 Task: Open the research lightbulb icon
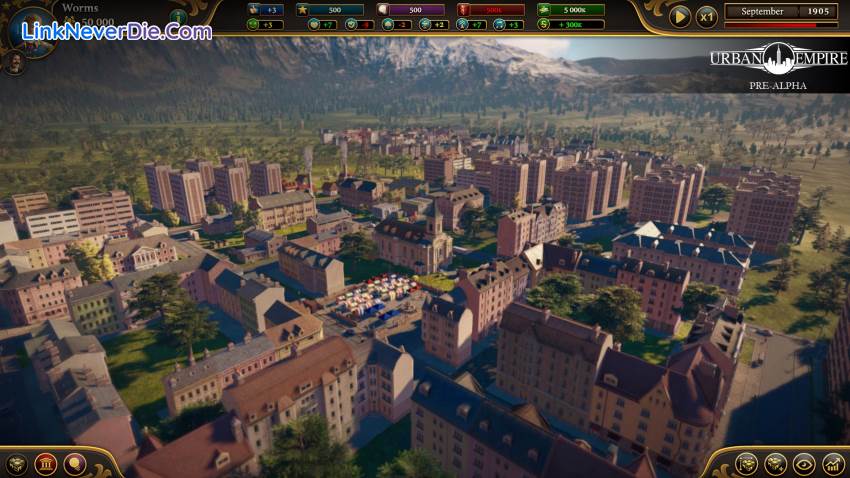click(x=75, y=464)
